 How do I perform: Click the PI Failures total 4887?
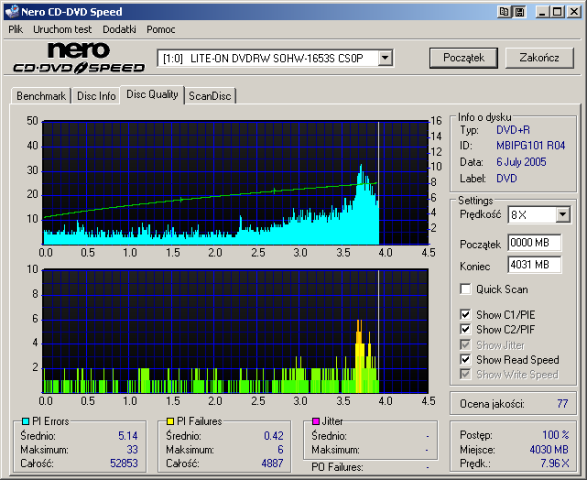pyautogui.click(x=272, y=463)
